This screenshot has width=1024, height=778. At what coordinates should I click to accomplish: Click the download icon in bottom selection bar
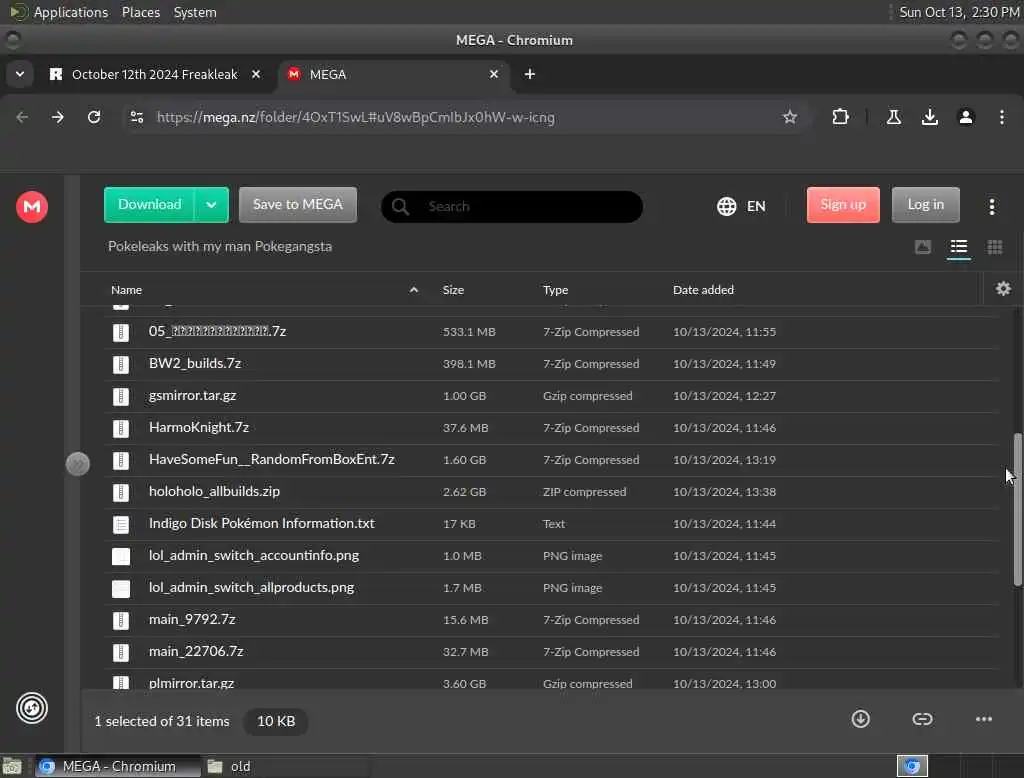(860, 719)
